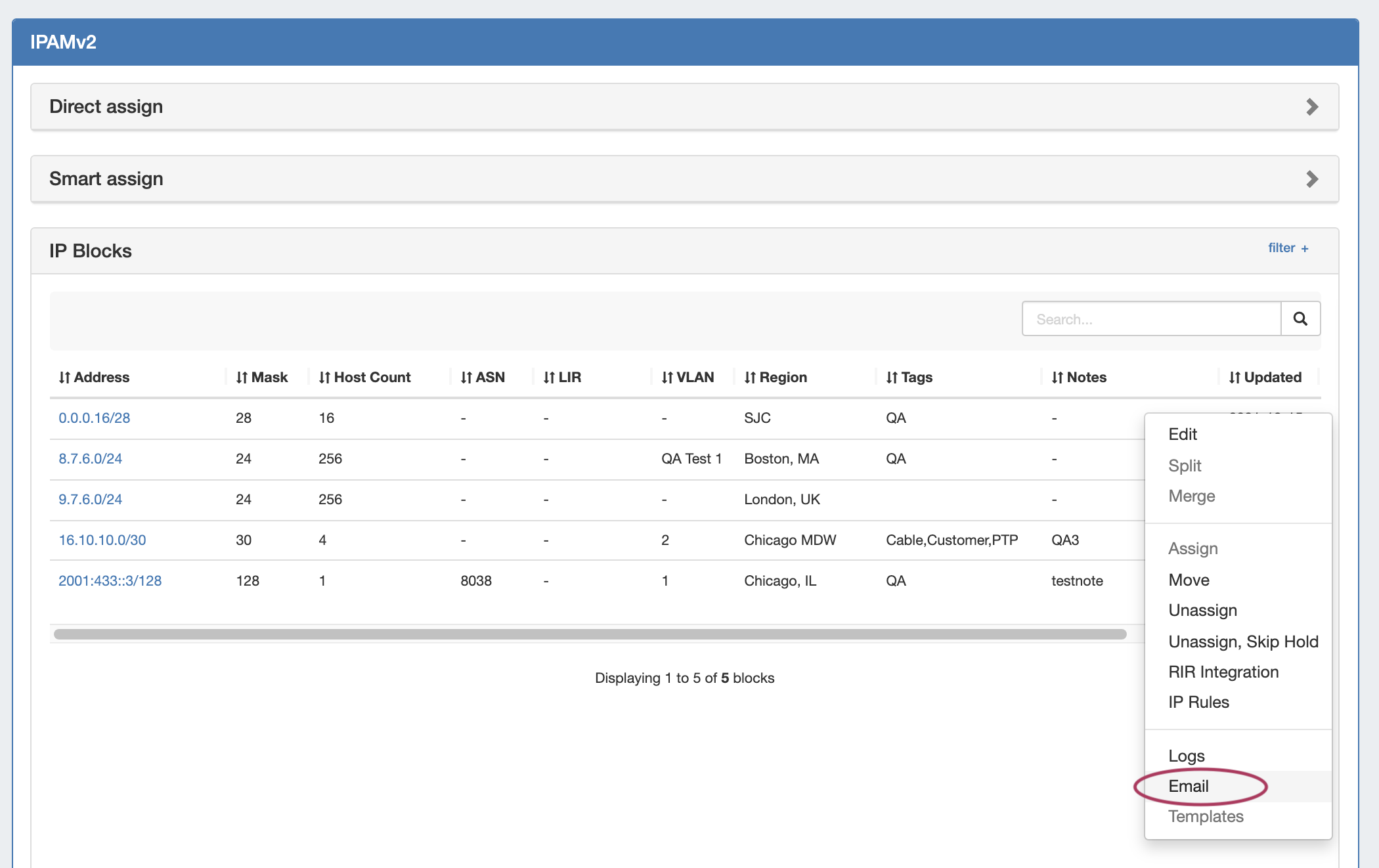The image size is (1379, 868).
Task: Choose Email from the context menu
Action: pos(1189,786)
